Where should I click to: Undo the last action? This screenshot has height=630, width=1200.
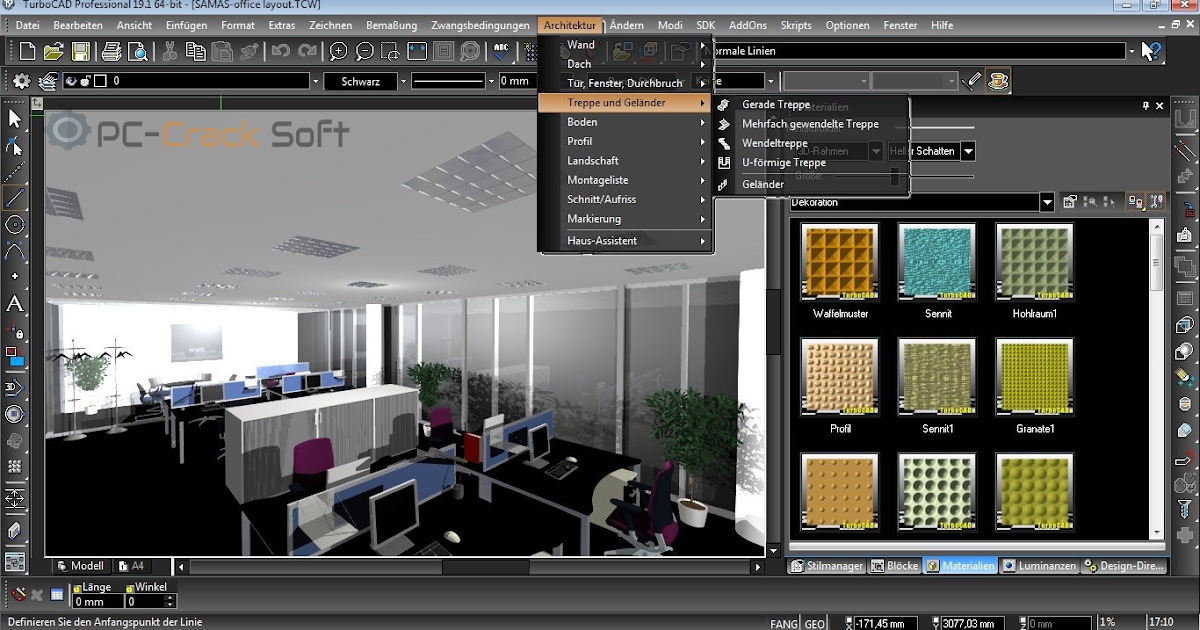tap(281, 51)
